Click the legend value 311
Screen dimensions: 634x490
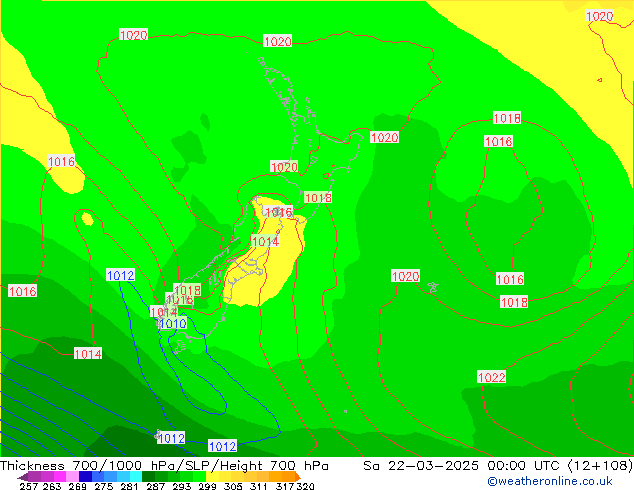tap(259, 486)
